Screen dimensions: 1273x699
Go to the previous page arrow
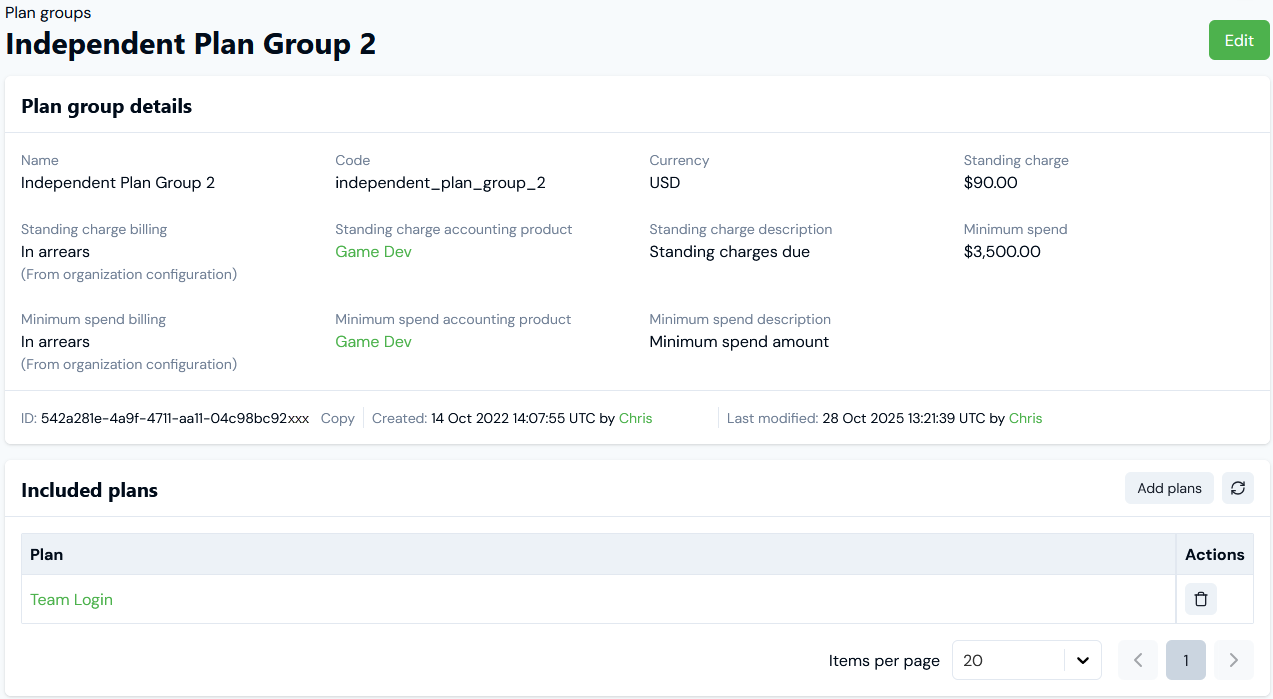[x=1137, y=660]
